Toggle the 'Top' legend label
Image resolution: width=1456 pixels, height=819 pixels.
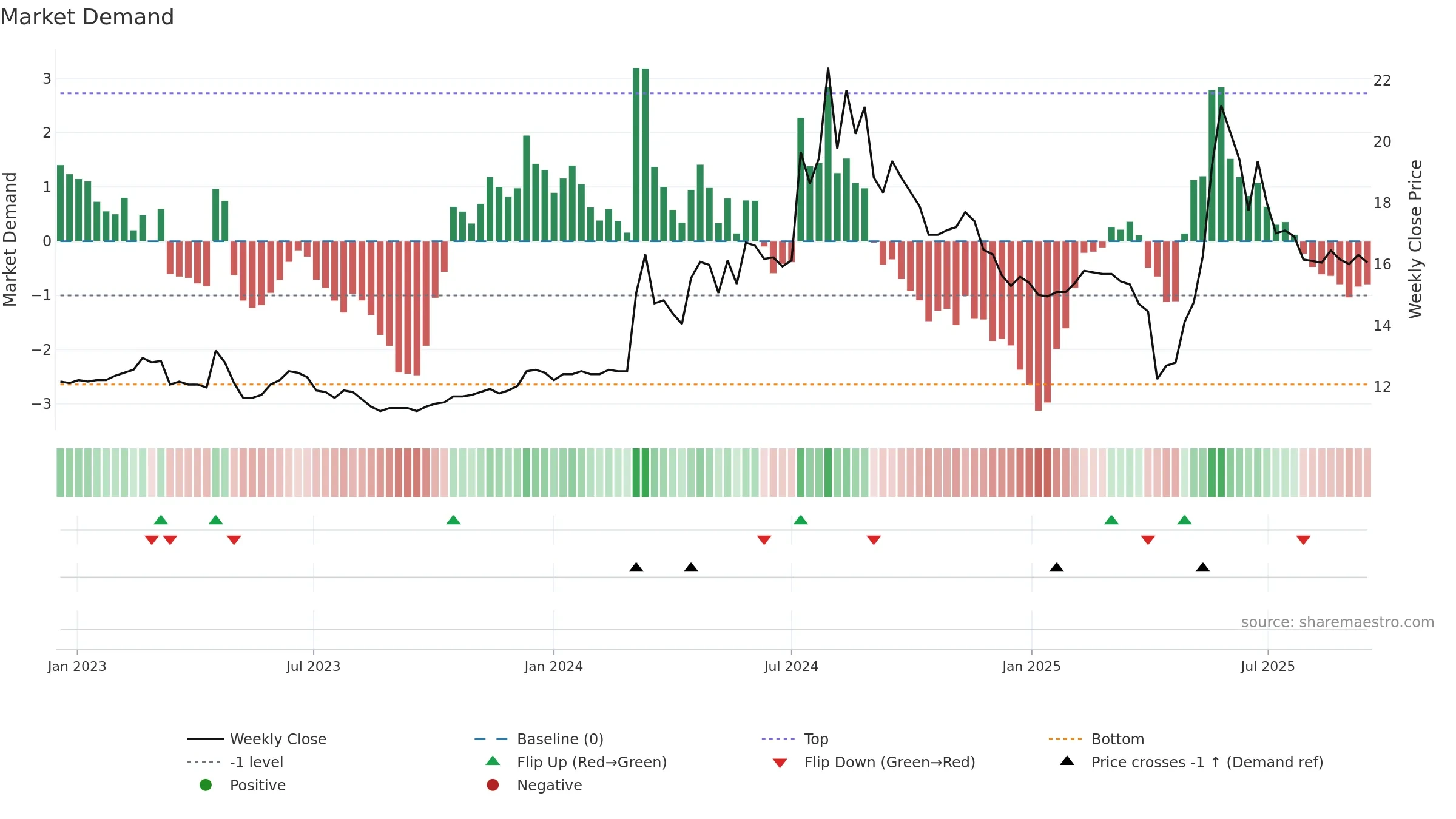[816, 739]
